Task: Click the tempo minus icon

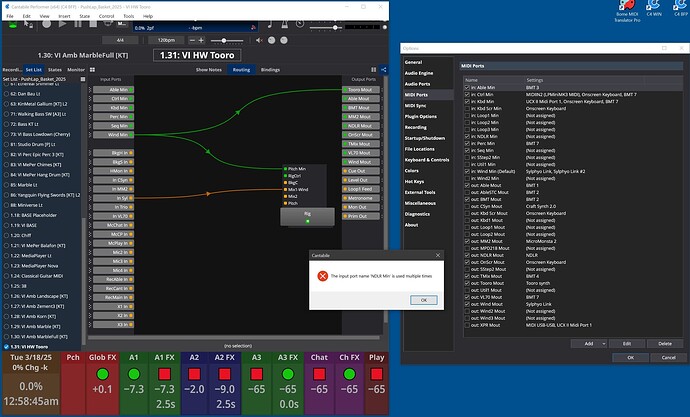Action: click(x=192, y=40)
